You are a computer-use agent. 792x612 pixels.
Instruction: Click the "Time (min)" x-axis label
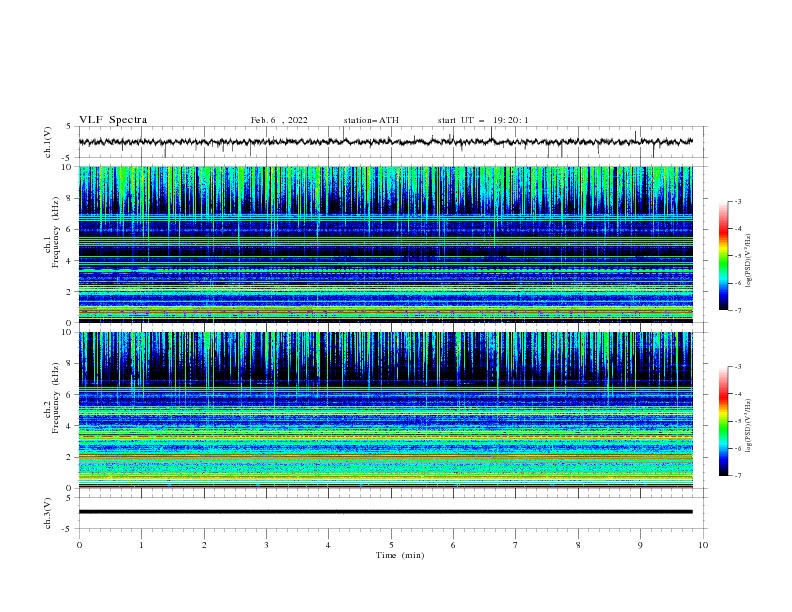[x=400, y=555]
